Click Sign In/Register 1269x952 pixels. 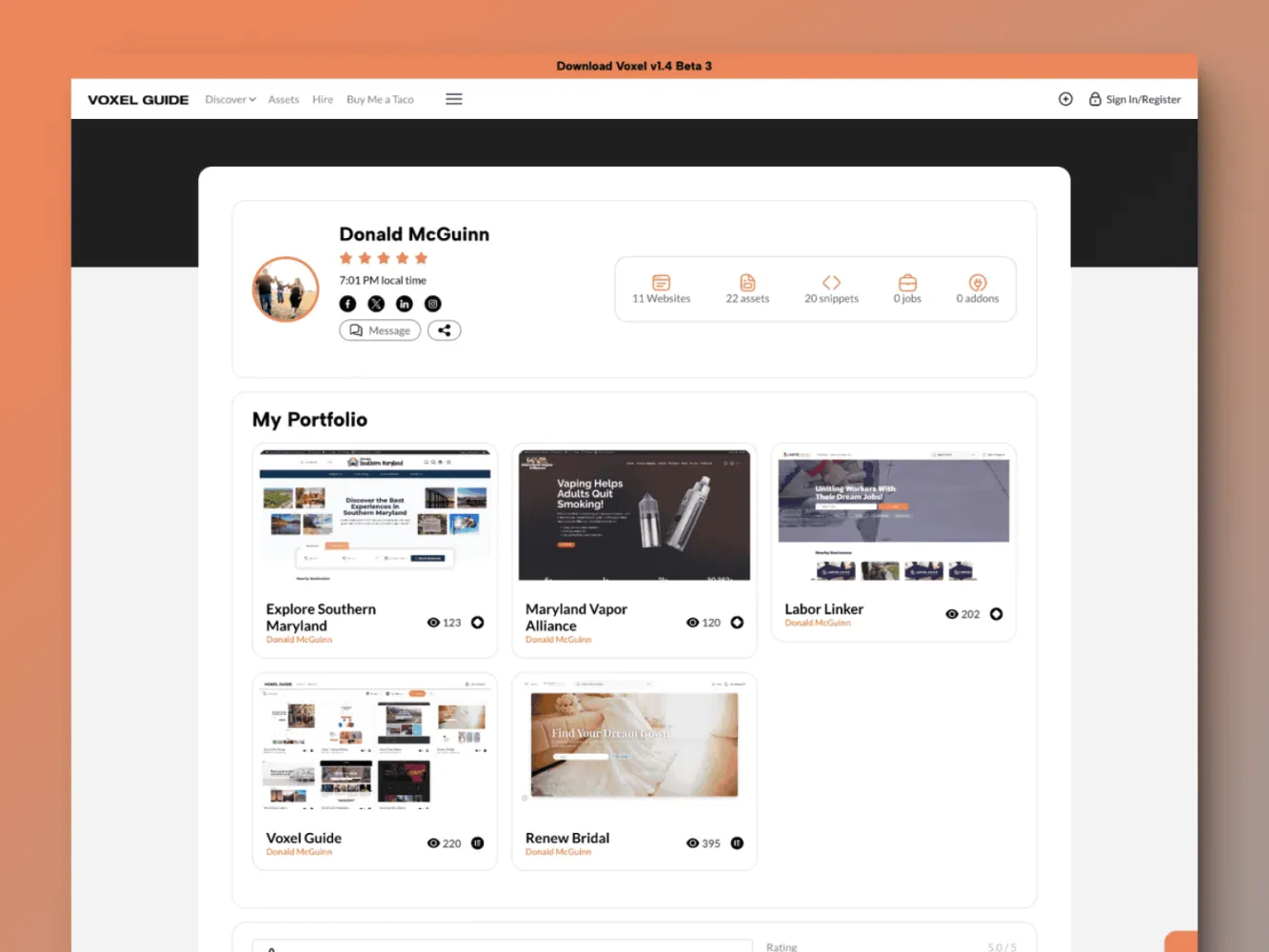click(1135, 99)
